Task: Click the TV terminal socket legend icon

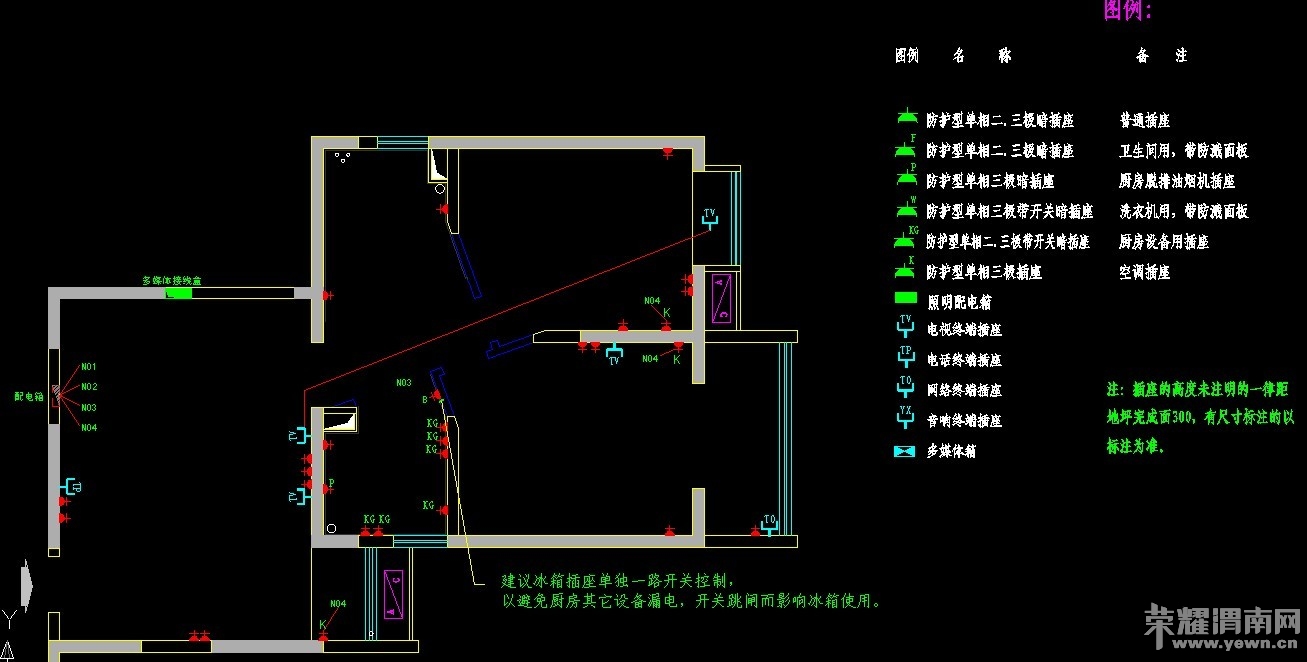Action: (x=905, y=326)
